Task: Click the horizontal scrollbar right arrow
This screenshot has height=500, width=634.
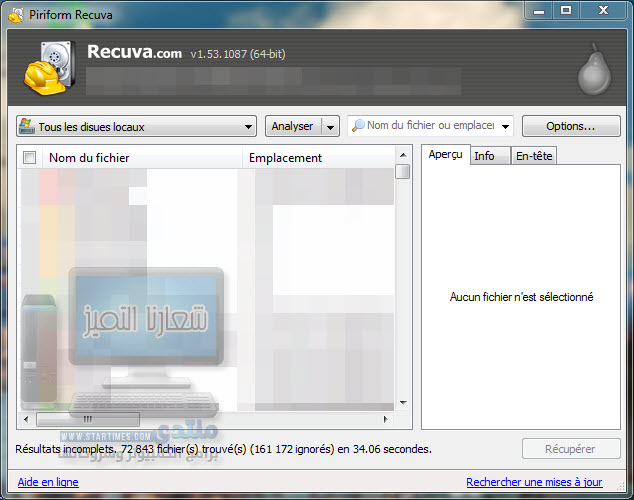Action: pos(386,419)
